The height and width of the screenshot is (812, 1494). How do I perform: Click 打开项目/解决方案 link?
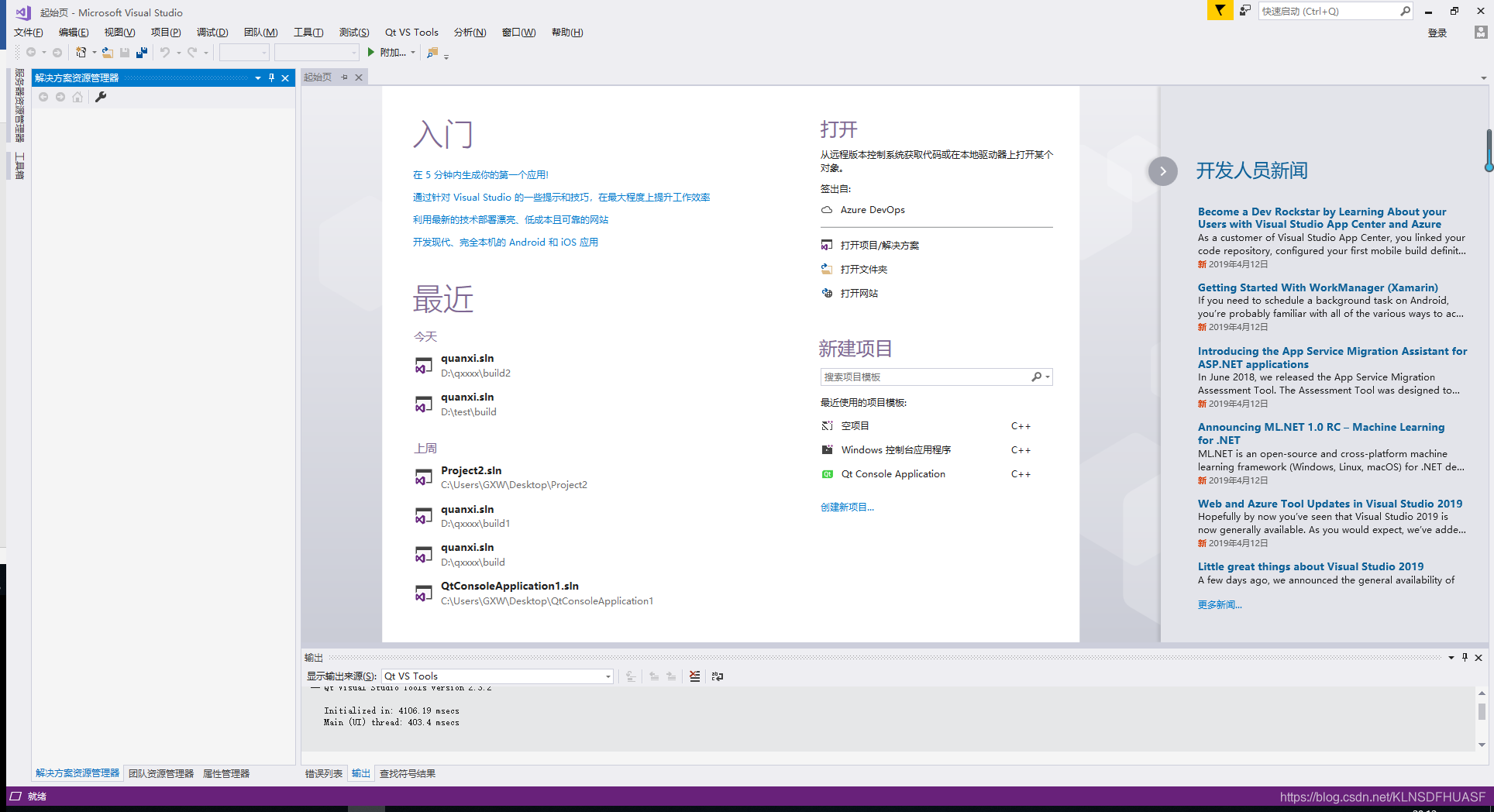click(880, 245)
